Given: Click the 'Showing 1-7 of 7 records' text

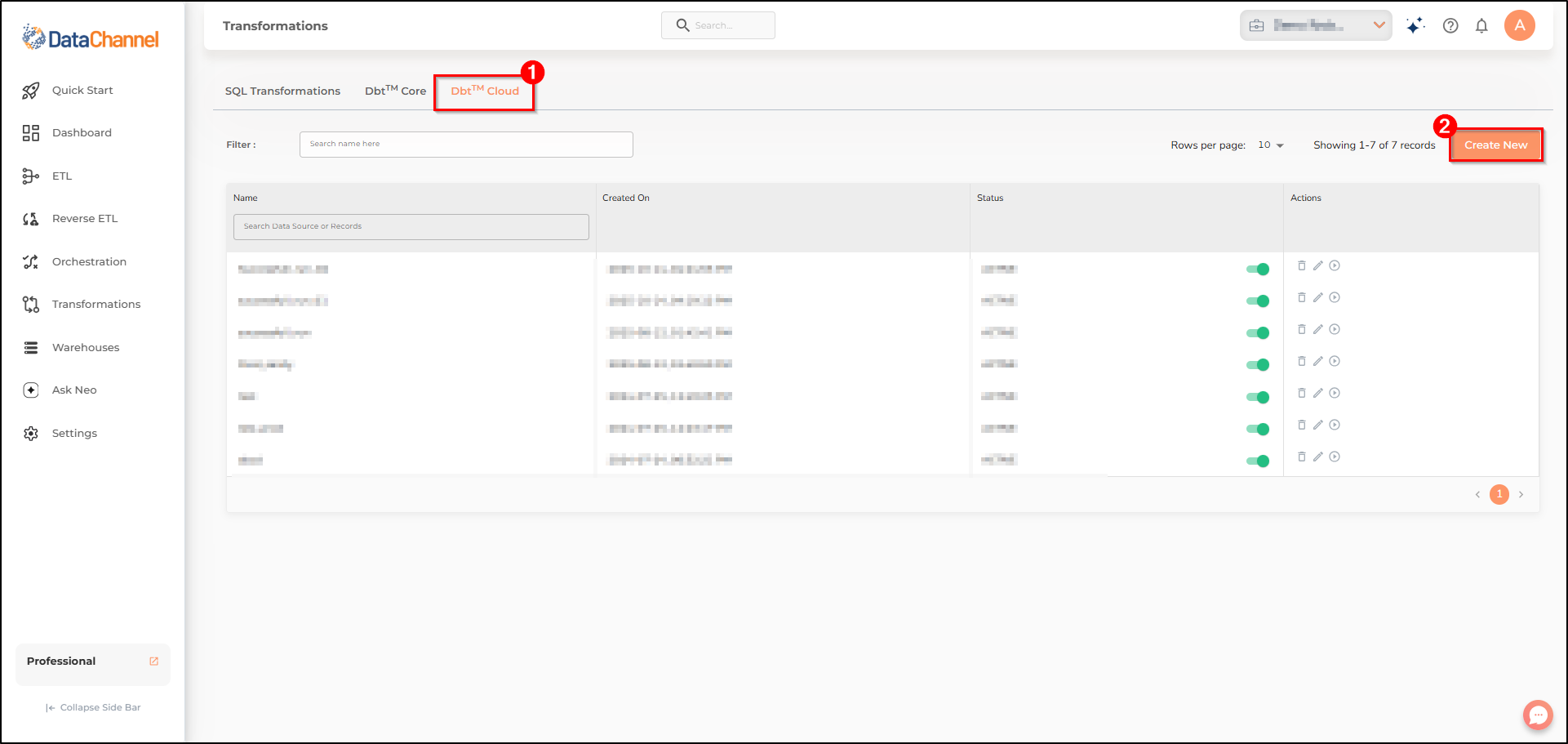Looking at the screenshot, I should tap(1375, 145).
